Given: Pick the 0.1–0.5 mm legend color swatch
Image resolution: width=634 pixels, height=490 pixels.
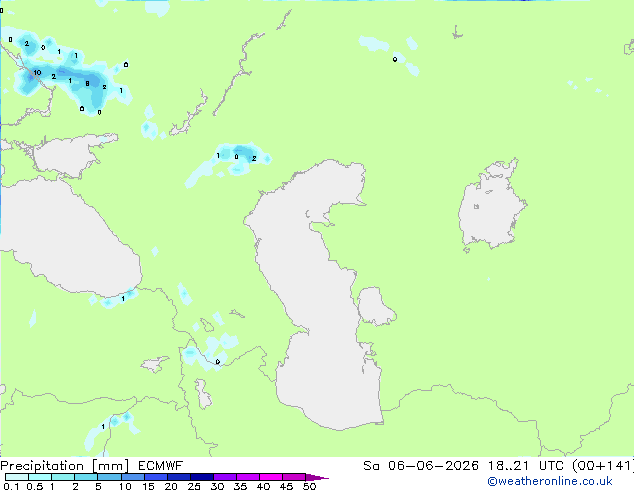Looking at the screenshot, I should point(17,477).
